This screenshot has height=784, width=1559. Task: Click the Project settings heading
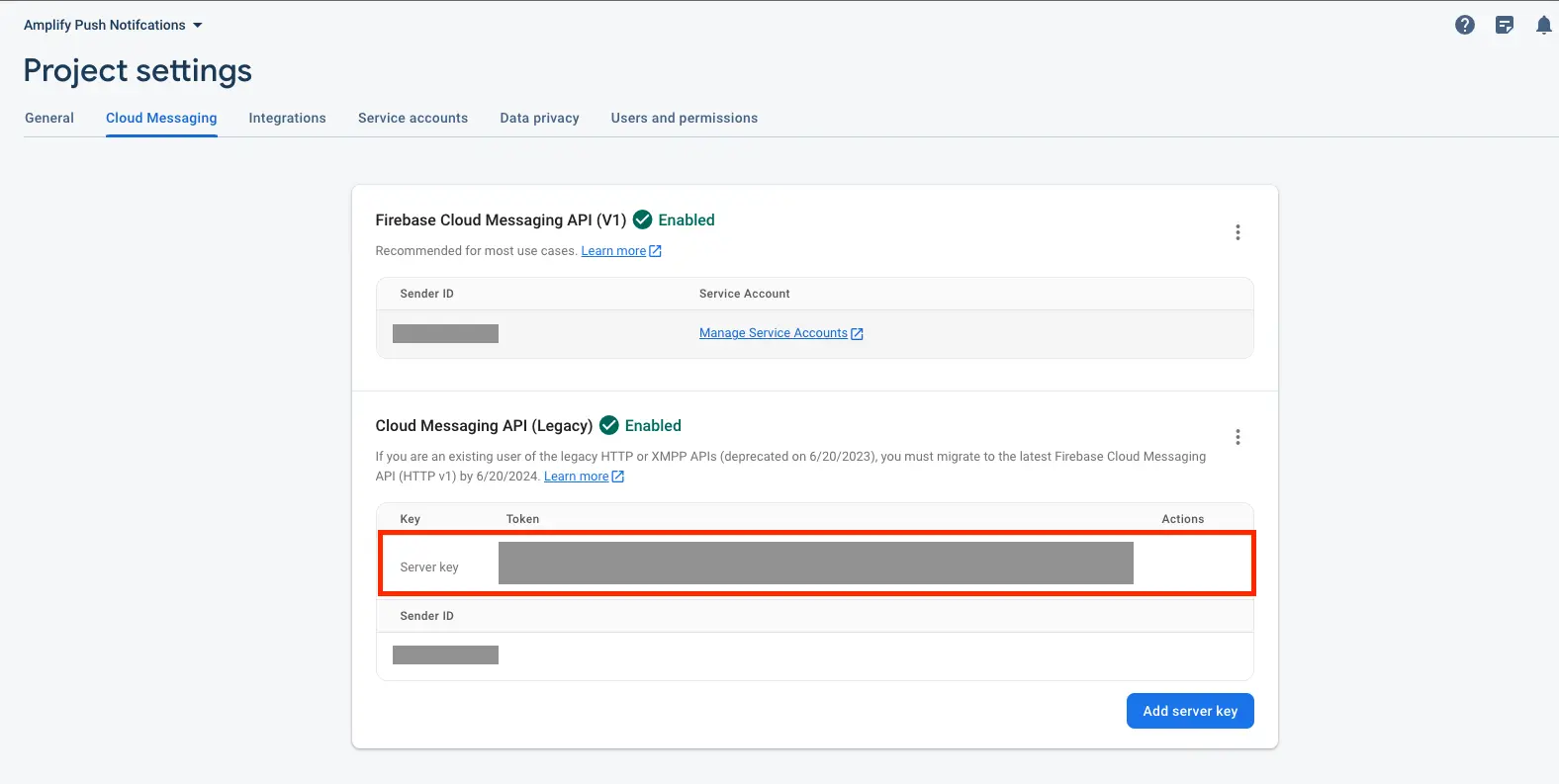pyautogui.click(x=138, y=71)
